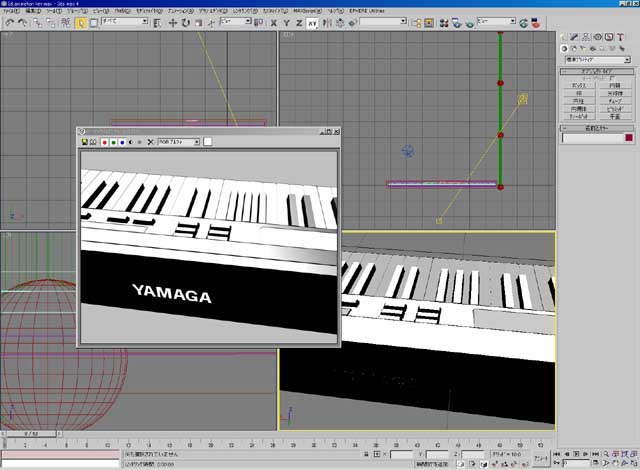
Task: Redo the last undone action
Action: (23, 23)
